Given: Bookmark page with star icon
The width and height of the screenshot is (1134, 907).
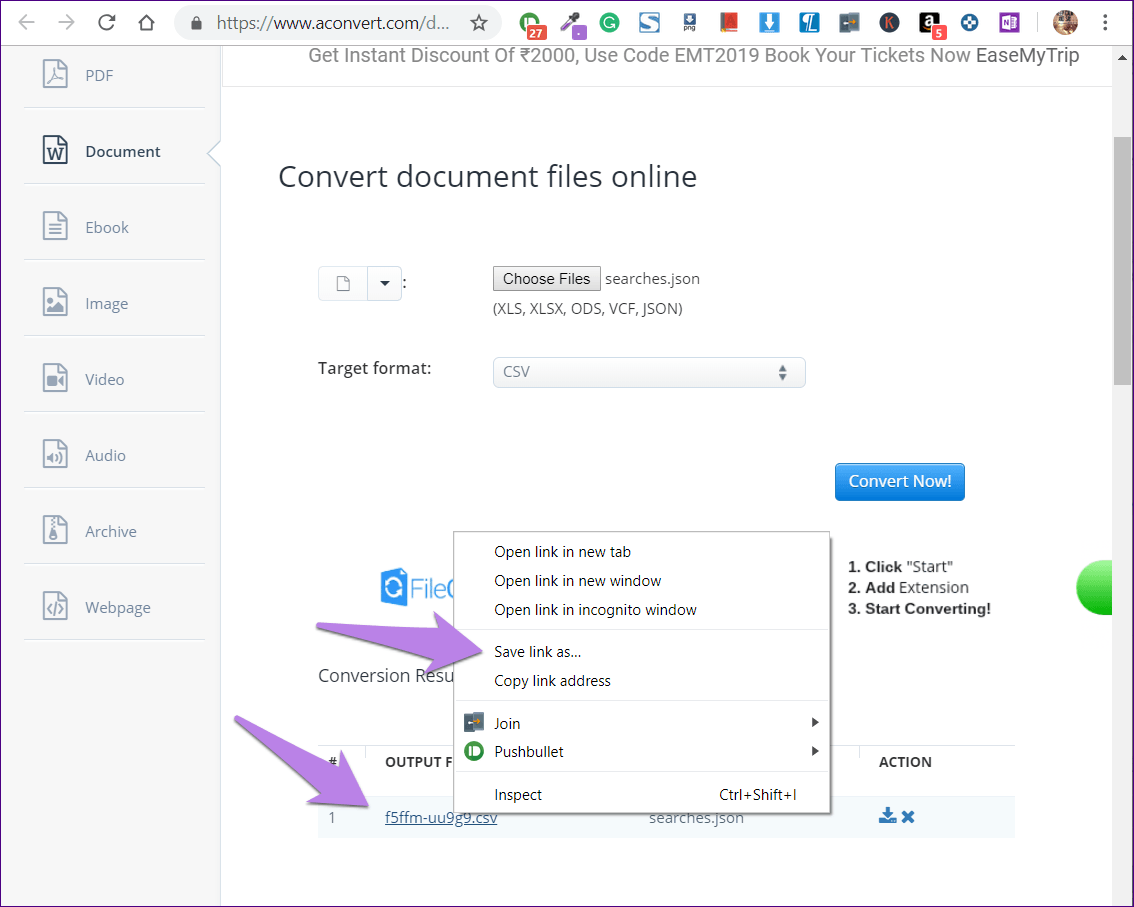Looking at the screenshot, I should [479, 23].
